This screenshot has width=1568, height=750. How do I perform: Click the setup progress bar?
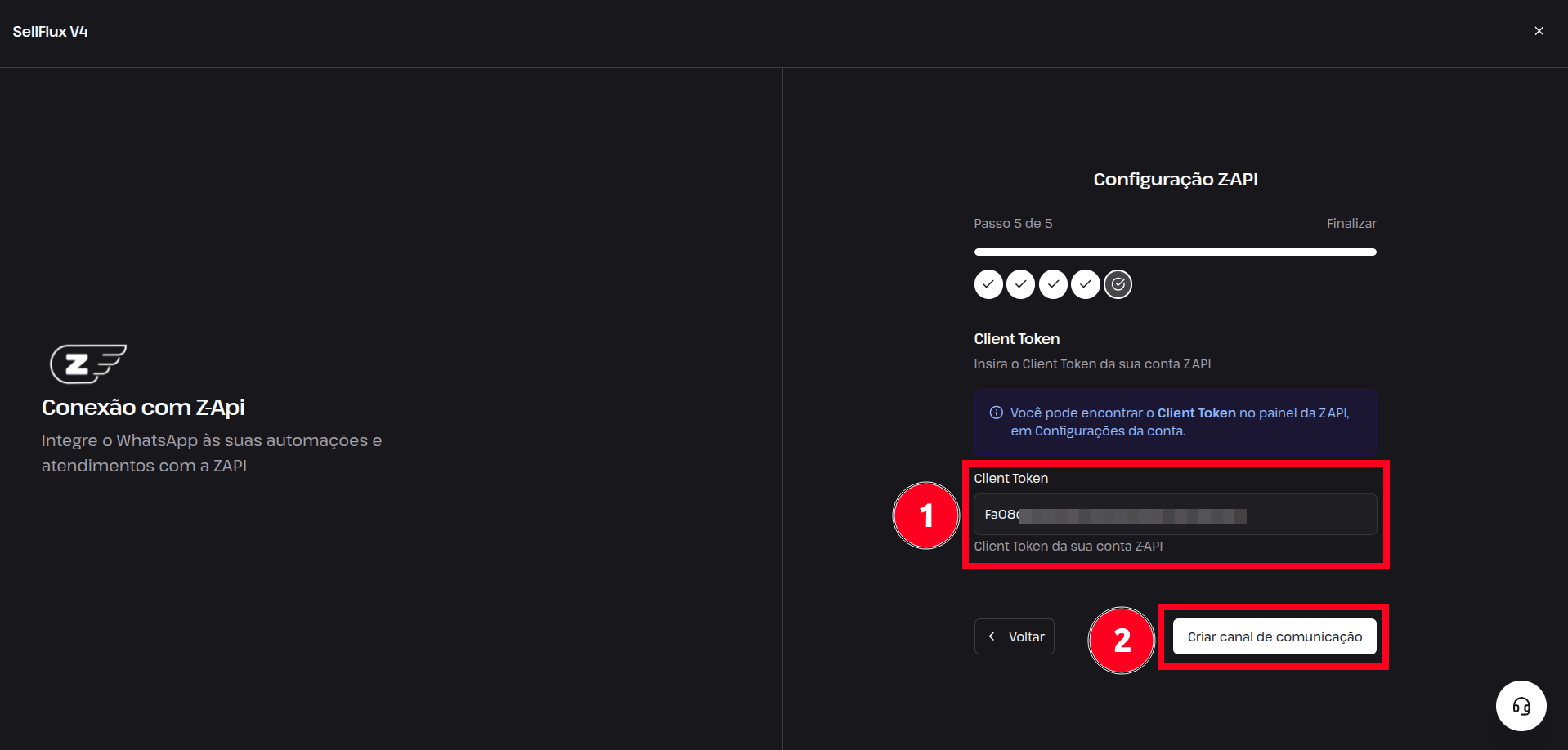tap(1175, 252)
